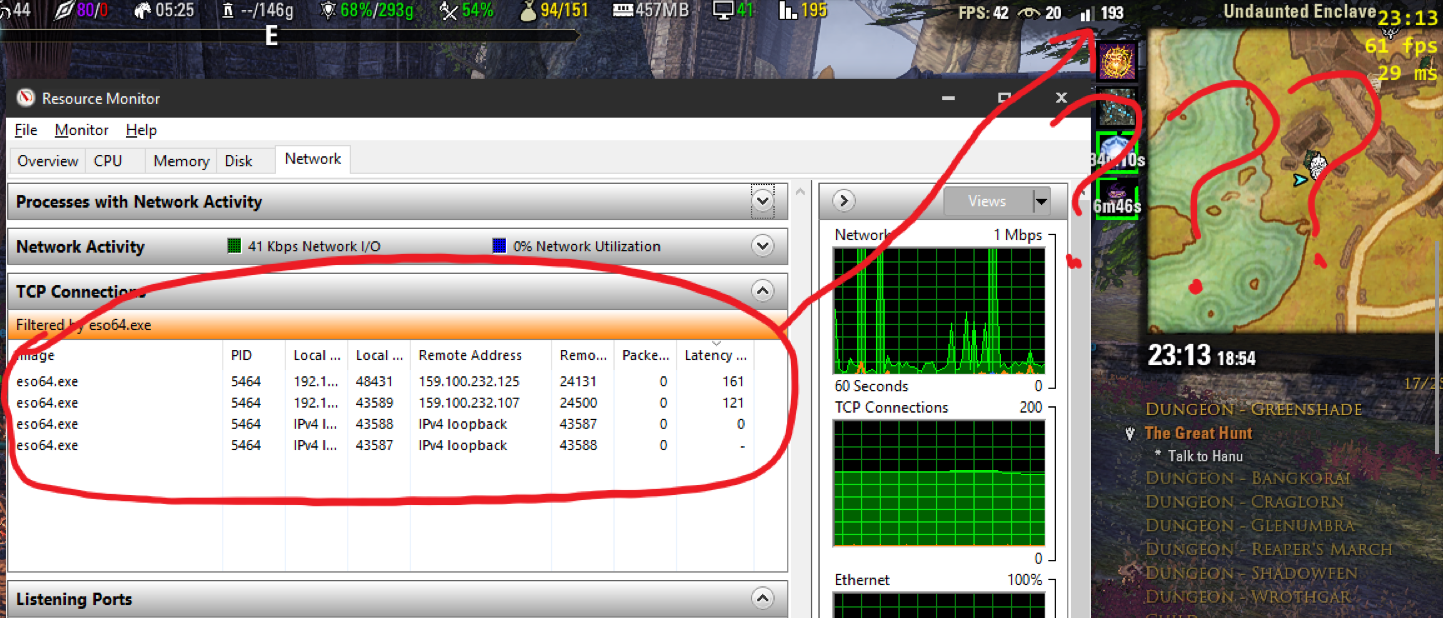
Task: Click the armor durability icon
Action: [x=330, y=11]
